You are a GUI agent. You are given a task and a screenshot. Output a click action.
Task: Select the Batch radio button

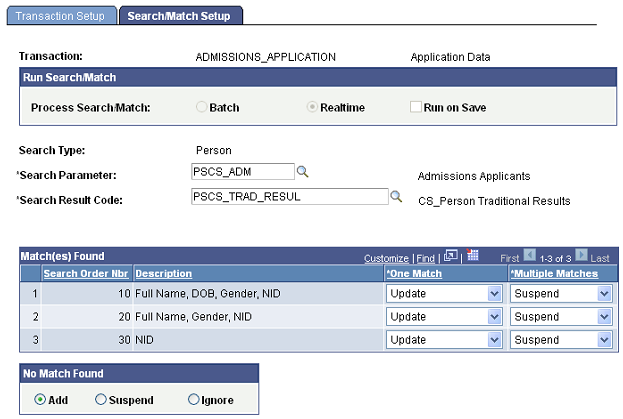coord(202,107)
